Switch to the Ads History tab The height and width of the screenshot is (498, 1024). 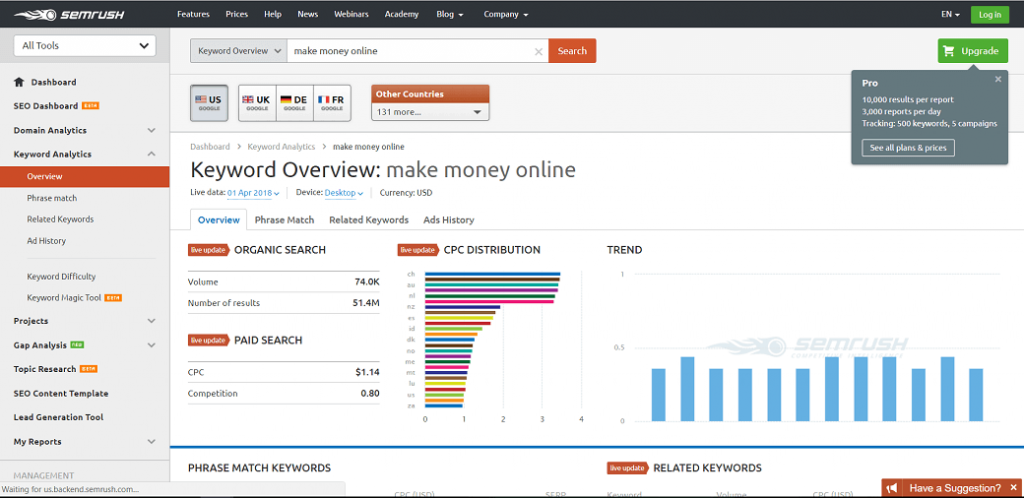click(449, 220)
